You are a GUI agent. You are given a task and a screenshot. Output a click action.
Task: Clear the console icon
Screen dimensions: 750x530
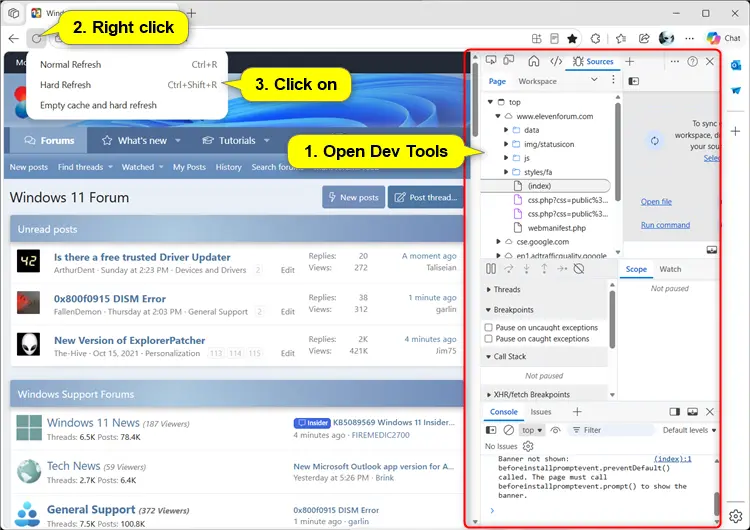click(x=509, y=430)
